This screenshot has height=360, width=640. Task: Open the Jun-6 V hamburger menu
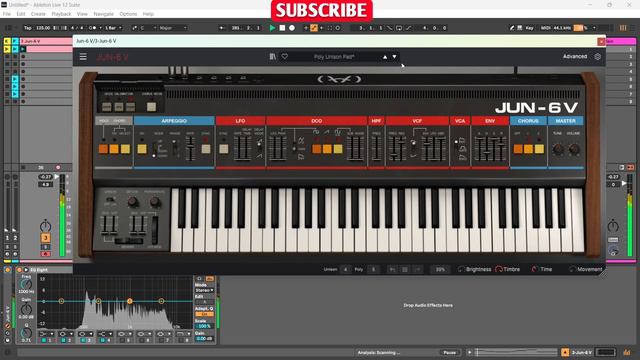pos(83,57)
